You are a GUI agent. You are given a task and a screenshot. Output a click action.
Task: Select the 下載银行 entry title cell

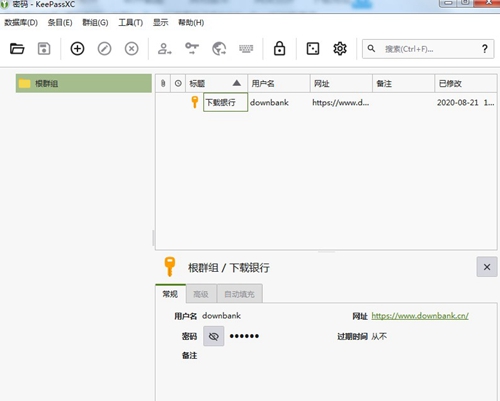pyautogui.click(x=225, y=102)
